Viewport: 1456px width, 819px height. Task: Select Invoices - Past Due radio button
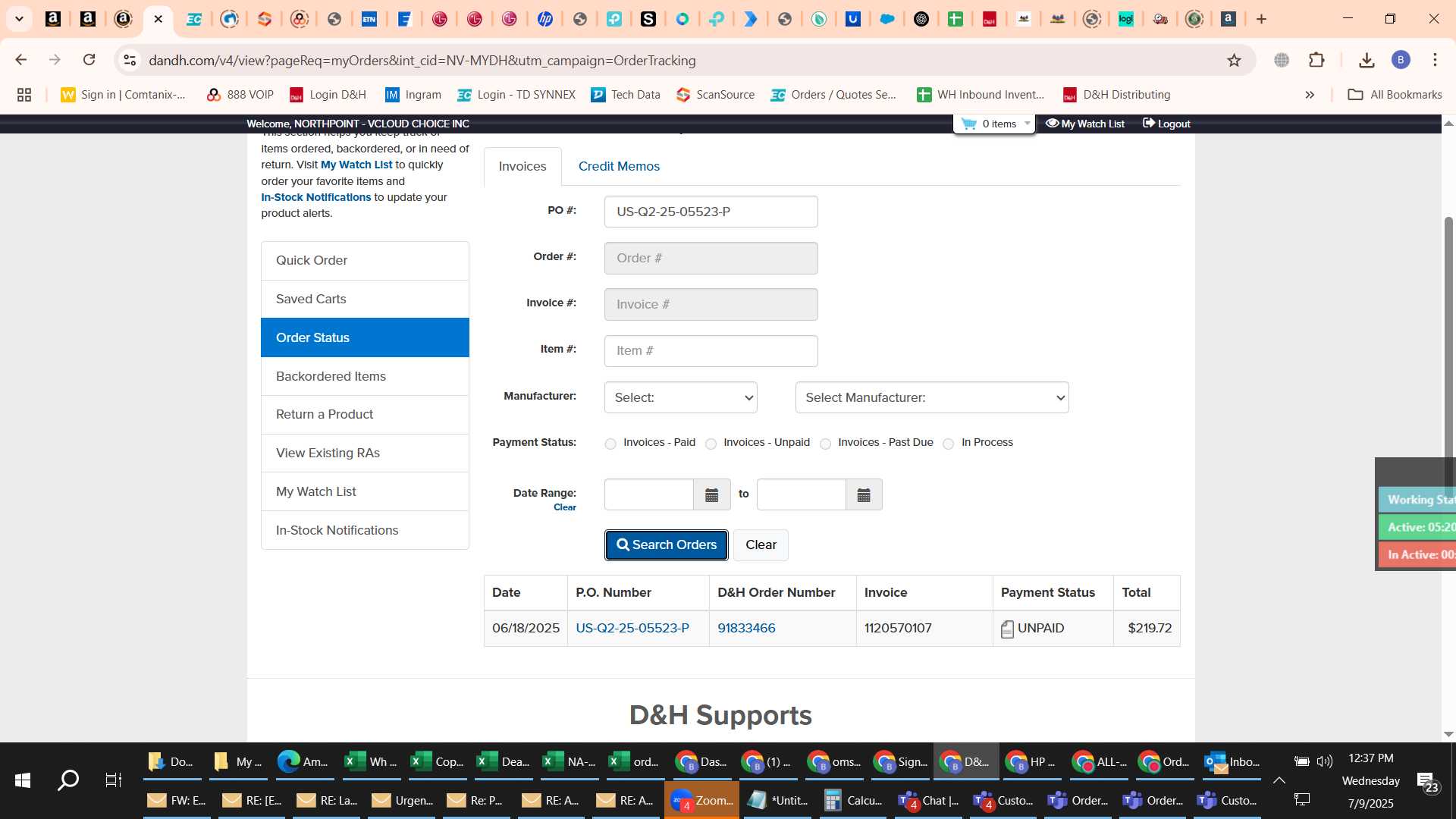pos(825,444)
